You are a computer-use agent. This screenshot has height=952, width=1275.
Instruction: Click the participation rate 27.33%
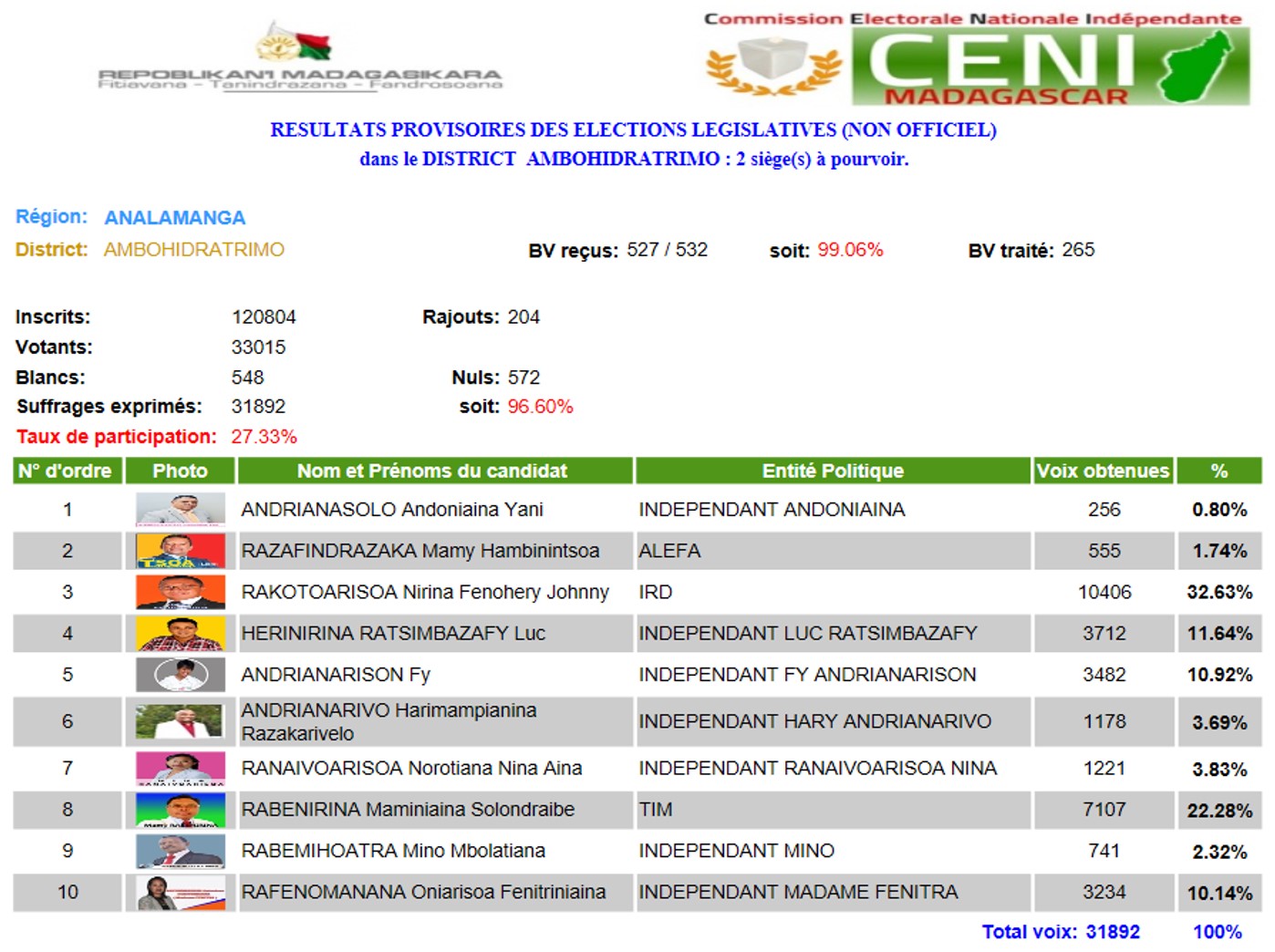click(x=264, y=437)
